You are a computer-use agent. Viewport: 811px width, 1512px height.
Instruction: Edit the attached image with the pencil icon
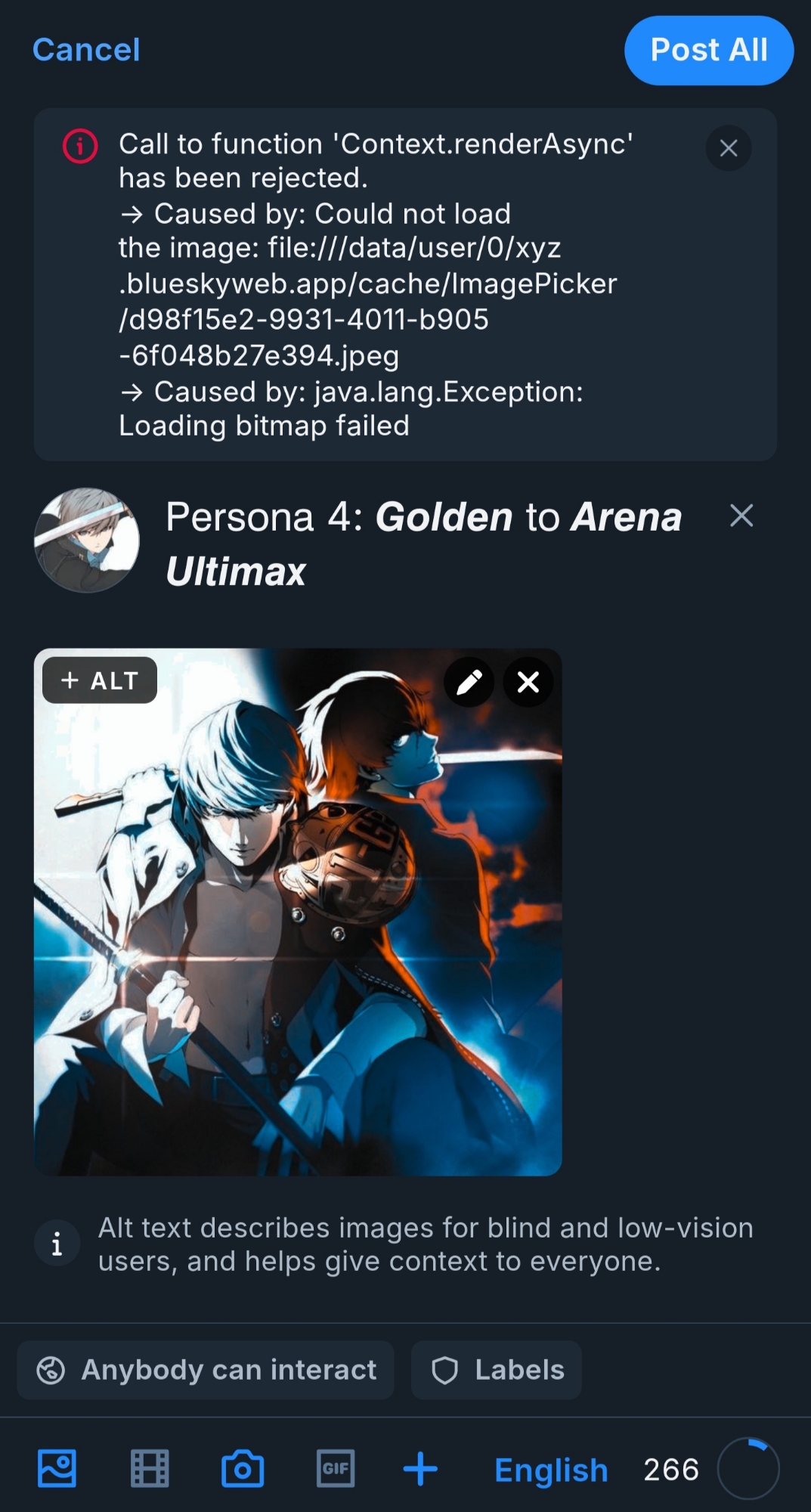[x=469, y=682]
